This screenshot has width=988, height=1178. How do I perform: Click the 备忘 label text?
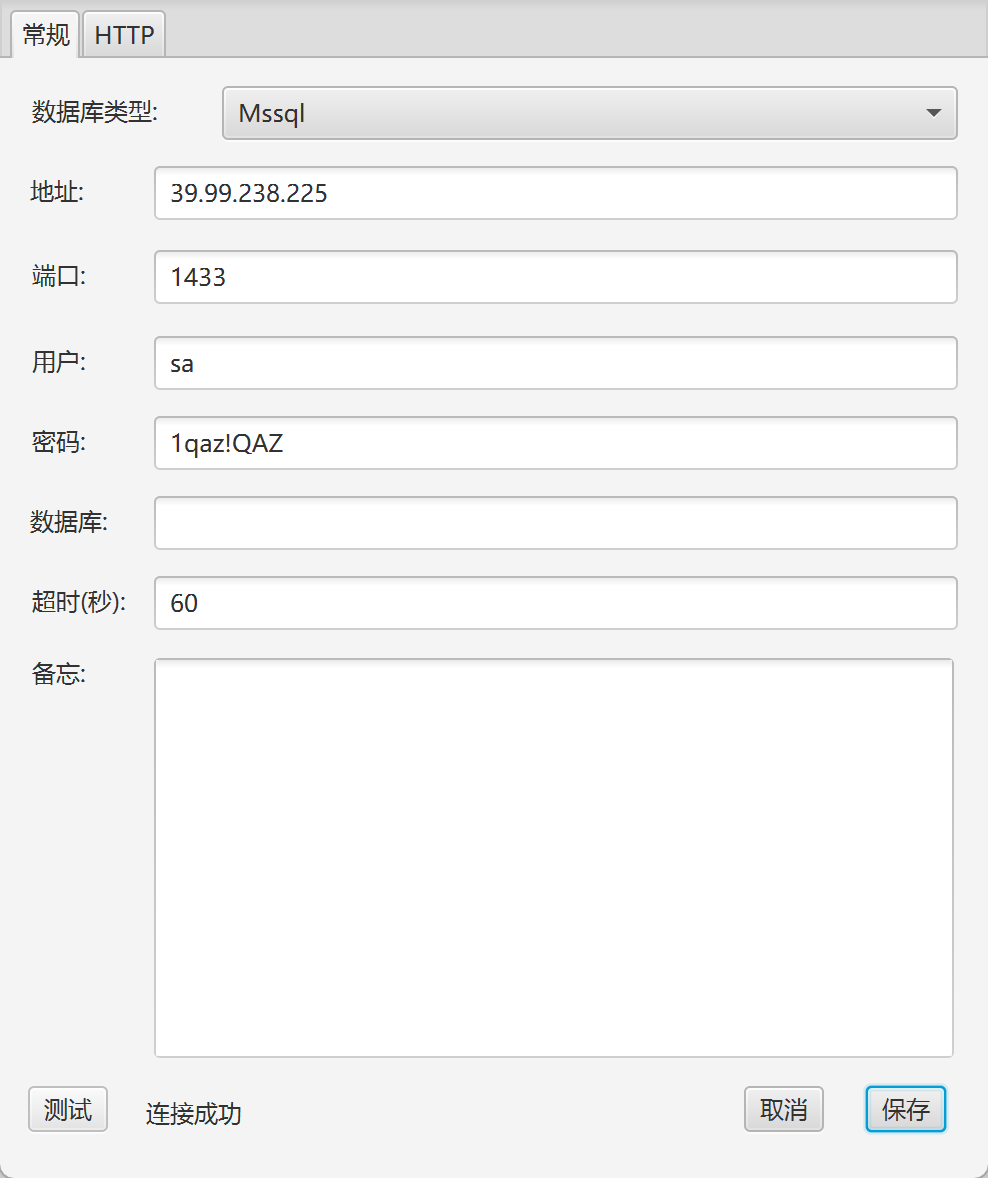tap(59, 674)
